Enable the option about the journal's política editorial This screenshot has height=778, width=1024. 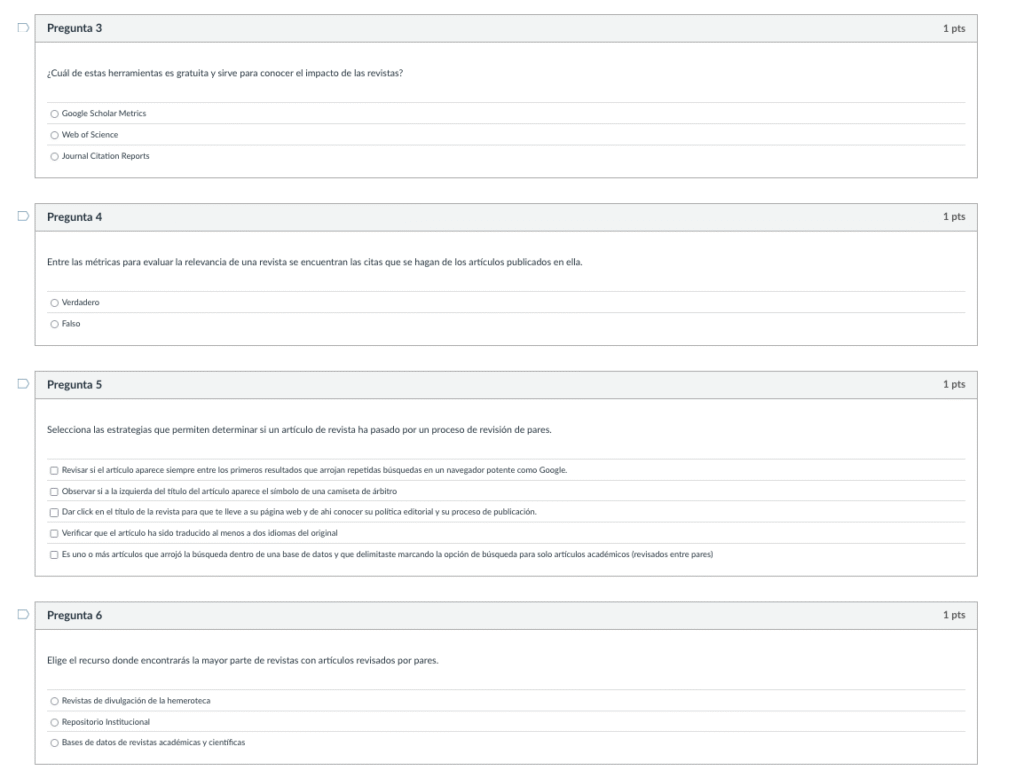[x=54, y=512]
